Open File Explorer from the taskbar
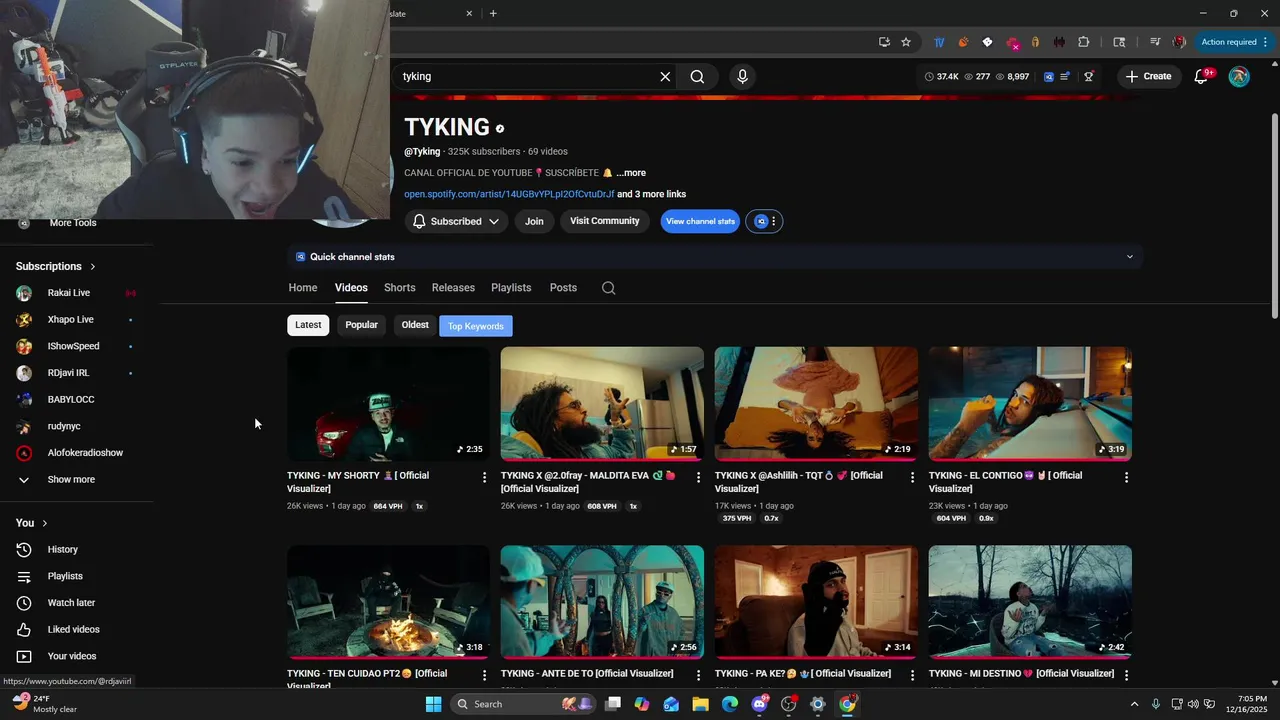This screenshot has height=720, width=1280. tap(700, 704)
